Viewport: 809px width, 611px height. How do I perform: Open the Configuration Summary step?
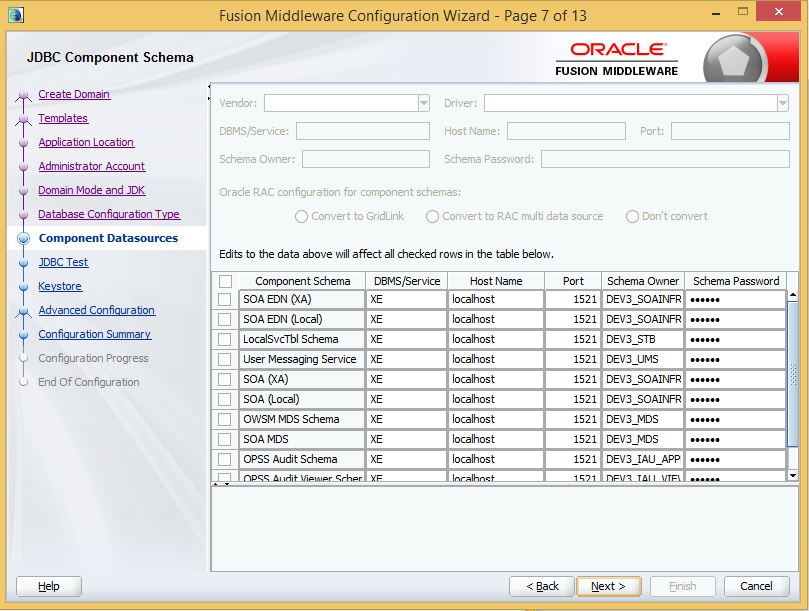click(94, 334)
